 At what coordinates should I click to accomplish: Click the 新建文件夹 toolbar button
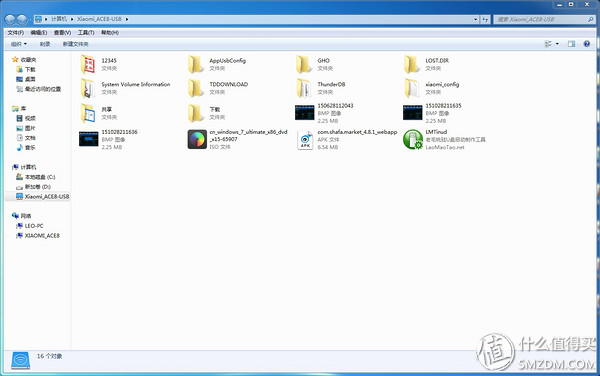(x=75, y=44)
